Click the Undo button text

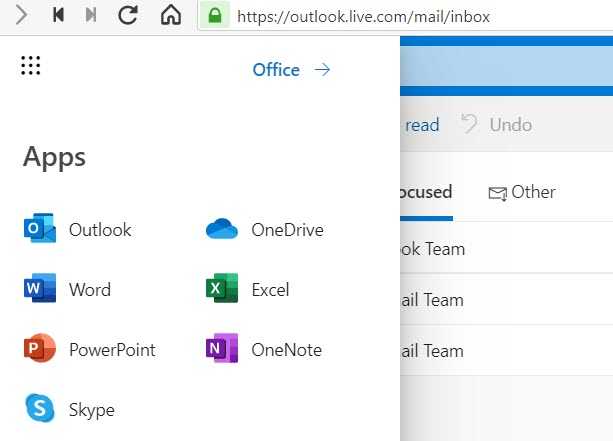click(x=511, y=125)
